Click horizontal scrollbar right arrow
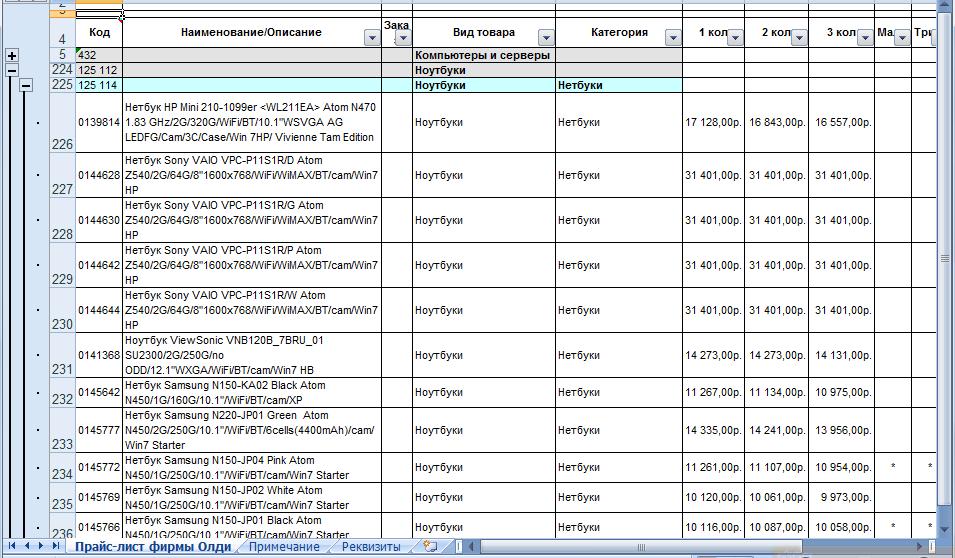This screenshot has height=558, width=955. coord(920,546)
